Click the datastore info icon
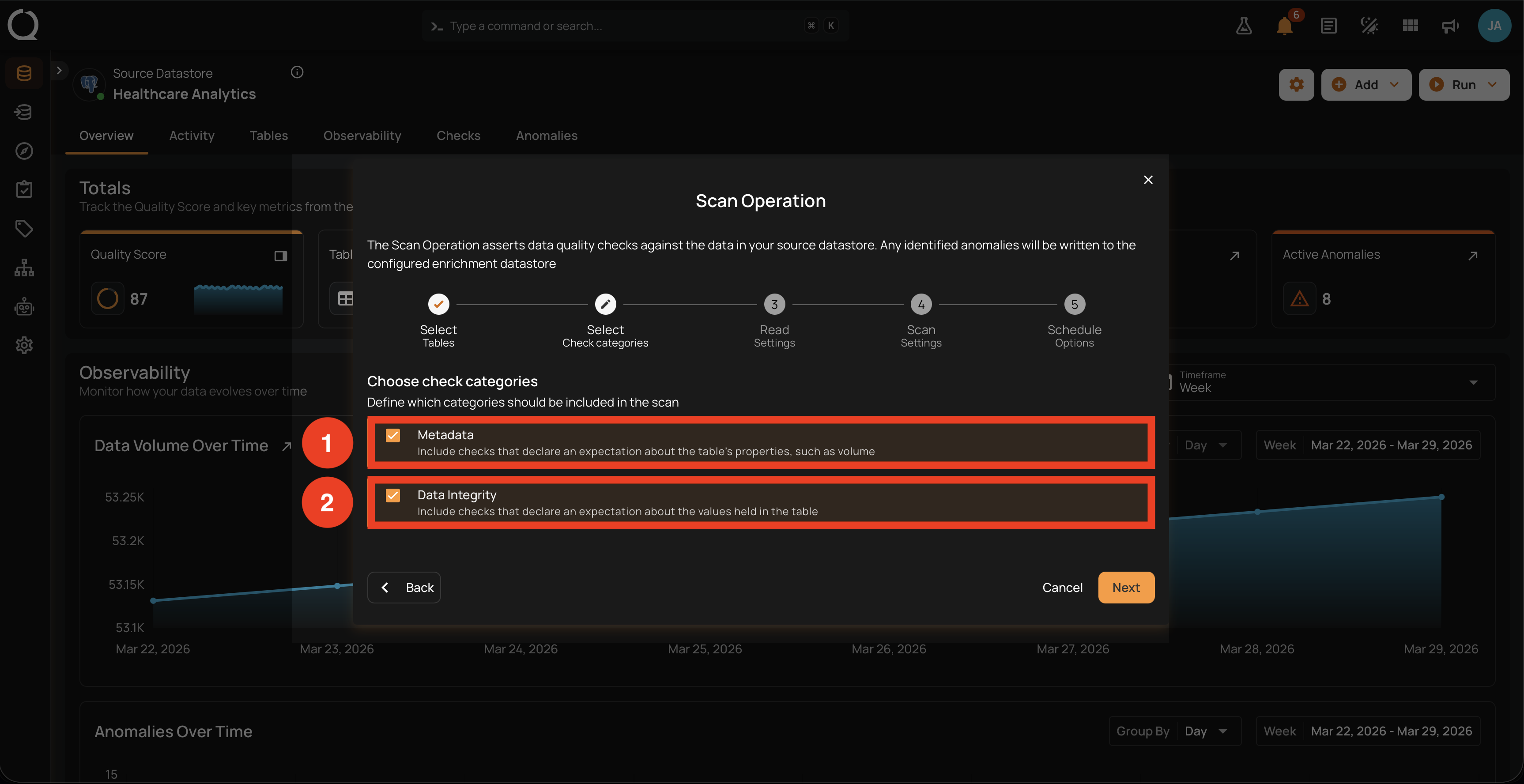 point(297,72)
